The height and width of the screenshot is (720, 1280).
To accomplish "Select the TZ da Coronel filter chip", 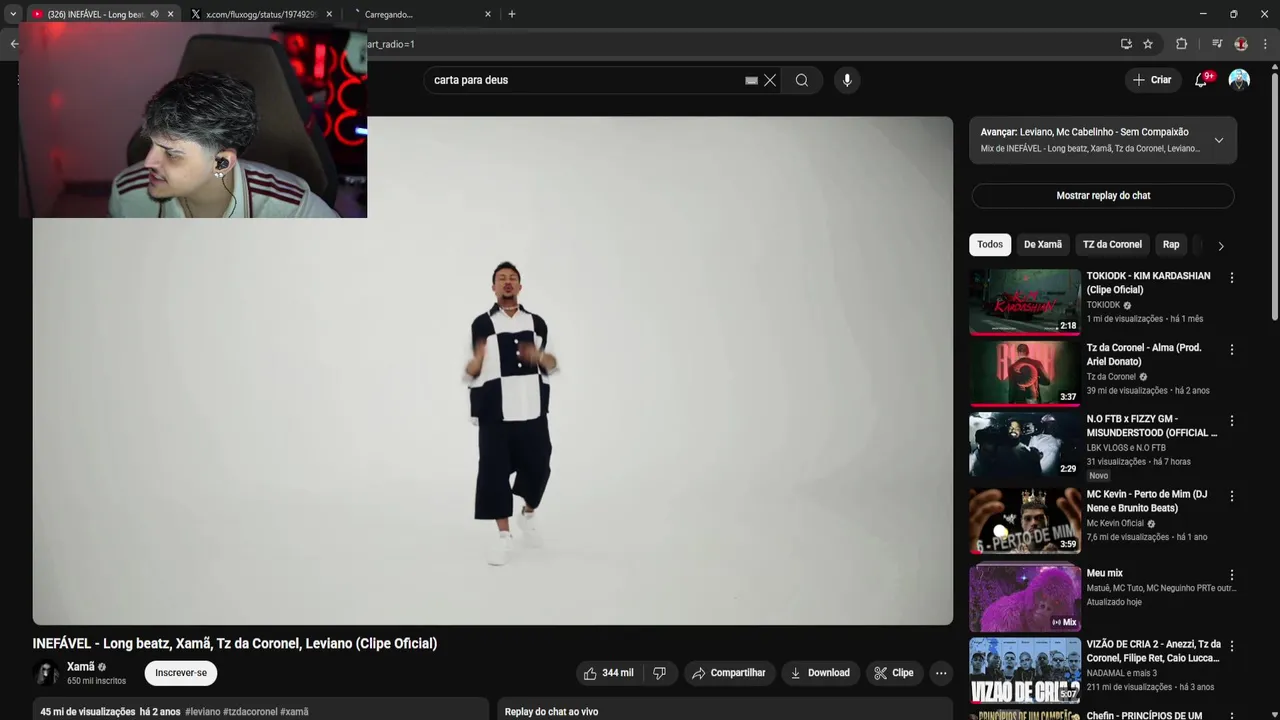I will 1112,244.
